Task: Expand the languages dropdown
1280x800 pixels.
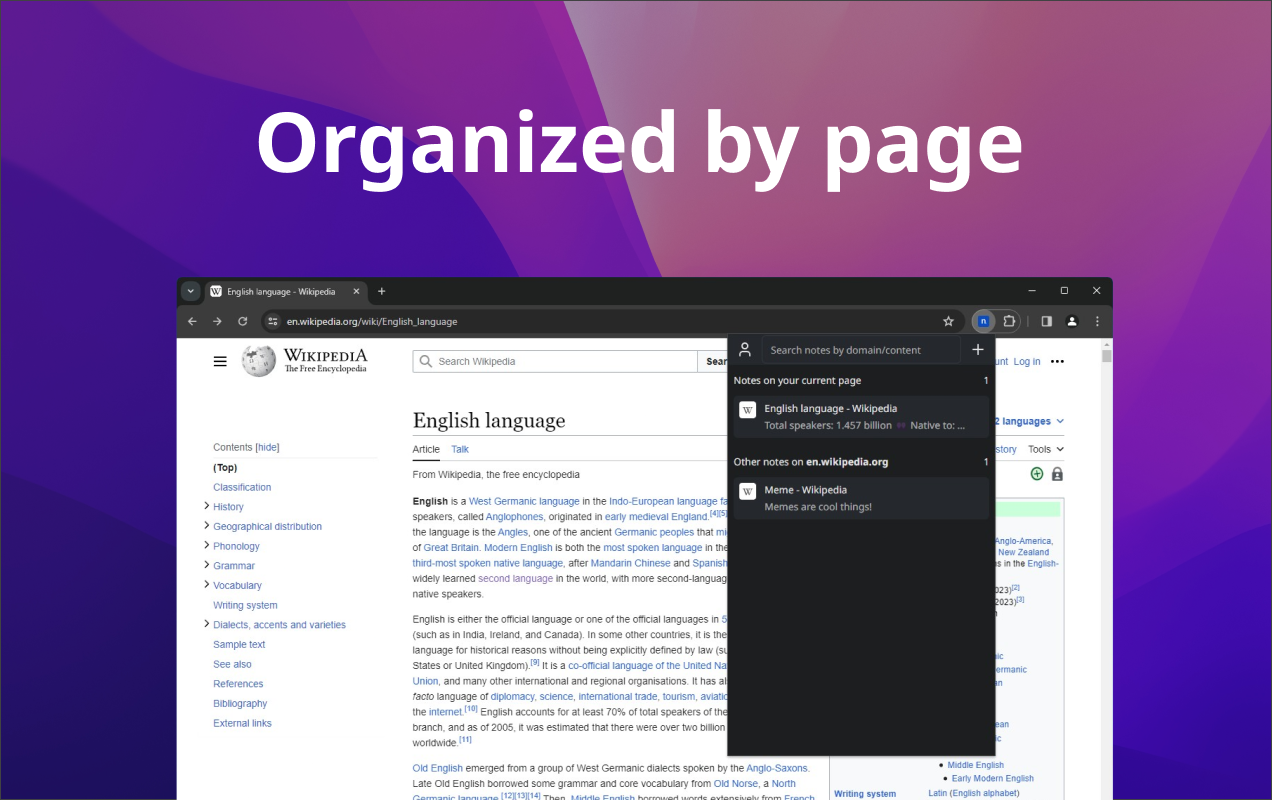Action: pyautogui.click(x=1030, y=422)
